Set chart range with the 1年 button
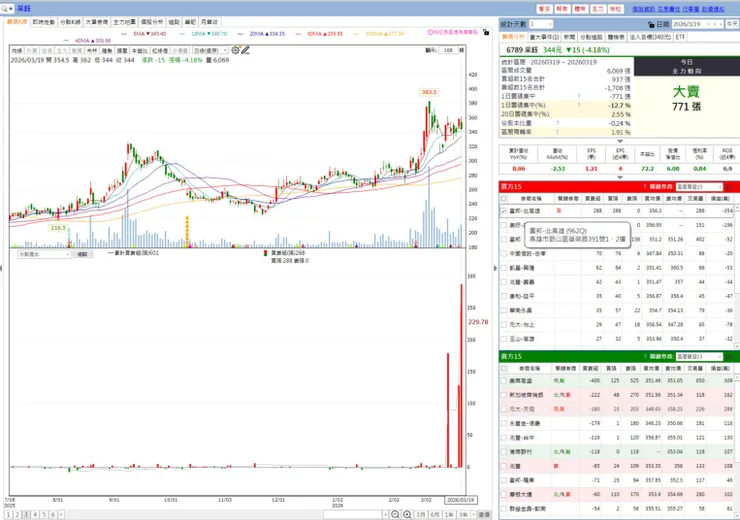The width and height of the screenshot is (740, 520). [x=449, y=514]
